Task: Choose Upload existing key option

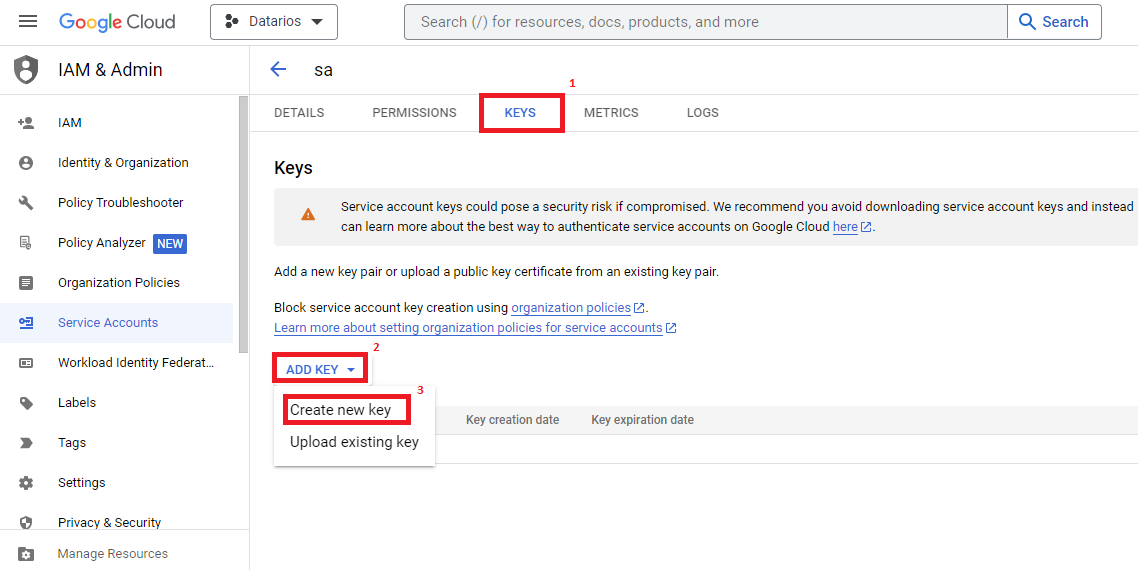Action: [x=354, y=442]
